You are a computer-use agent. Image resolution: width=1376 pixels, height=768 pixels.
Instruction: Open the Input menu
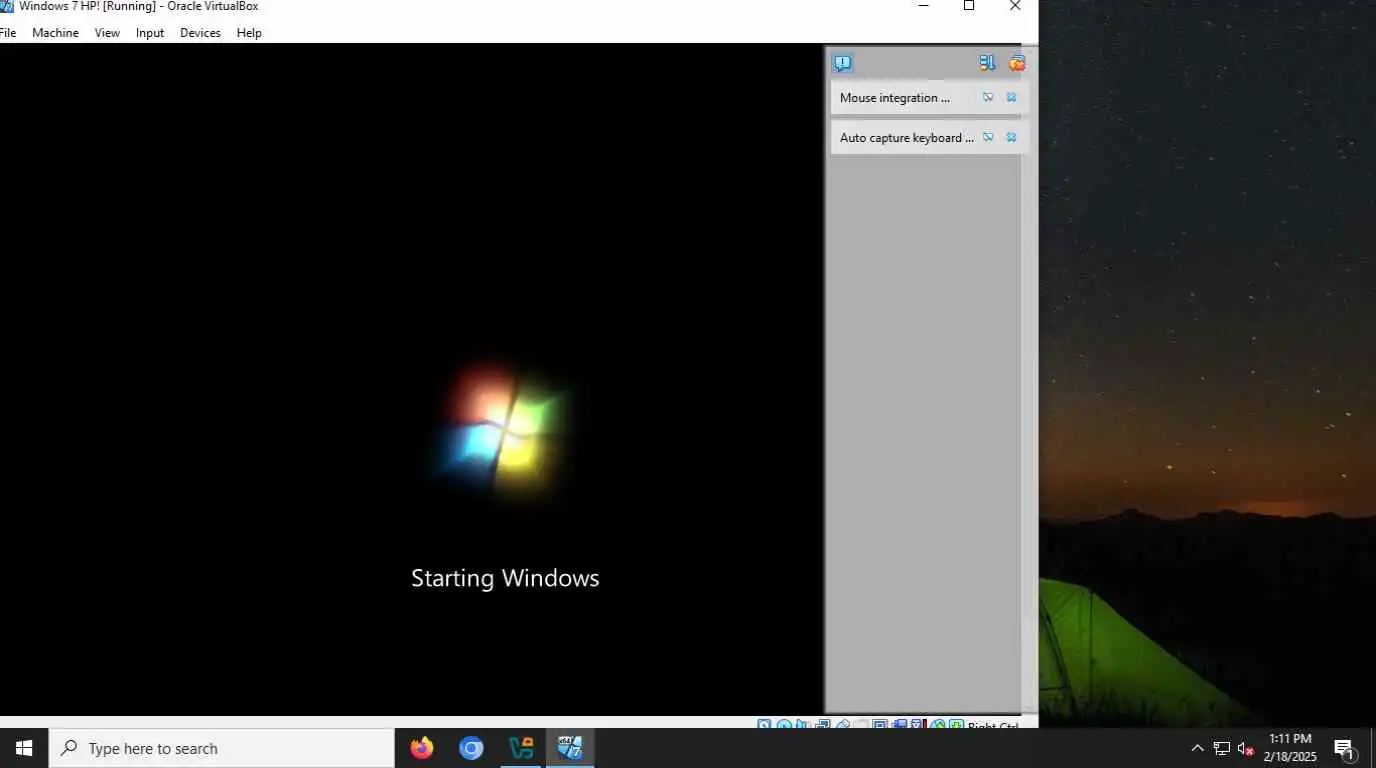click(150, 33)
